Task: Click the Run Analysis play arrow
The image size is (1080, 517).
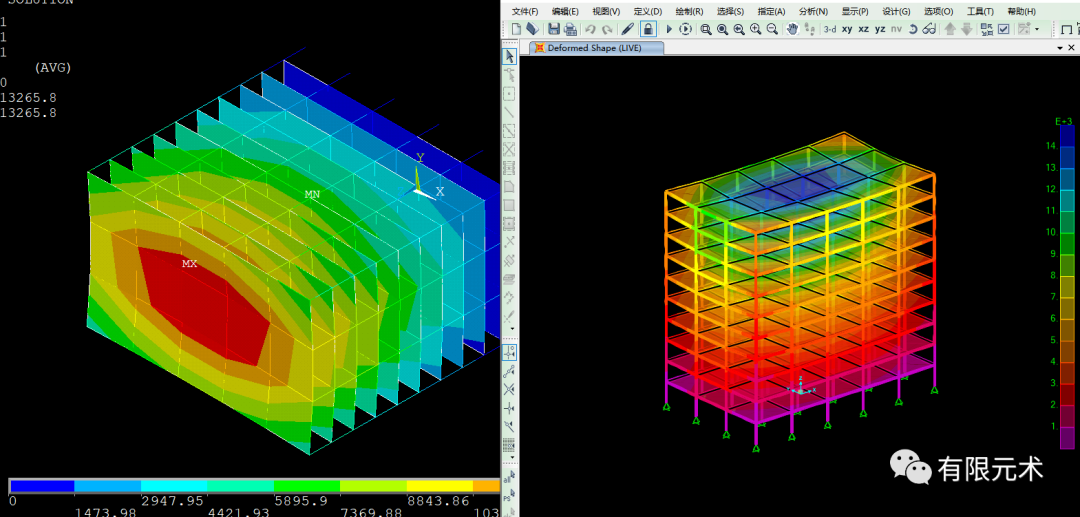Action: tap(668, 29)
